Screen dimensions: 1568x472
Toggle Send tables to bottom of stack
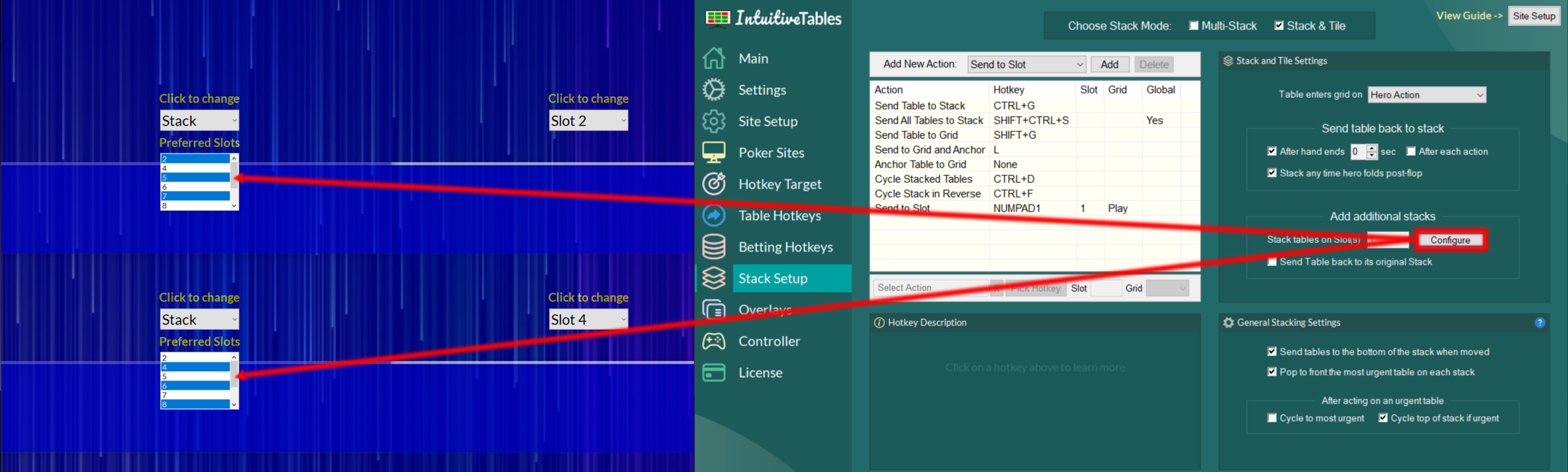1272,352
